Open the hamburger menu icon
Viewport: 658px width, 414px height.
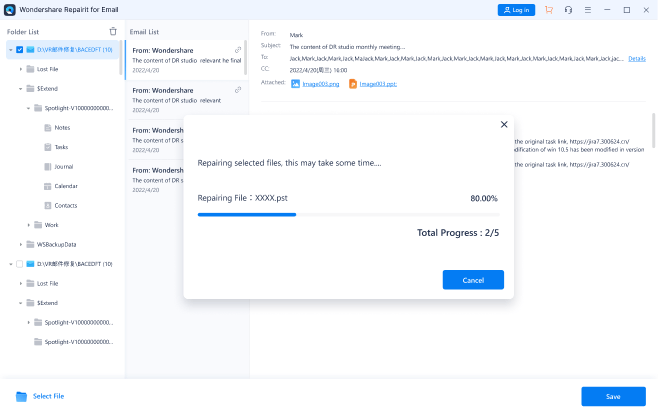[x=588, y=10]
